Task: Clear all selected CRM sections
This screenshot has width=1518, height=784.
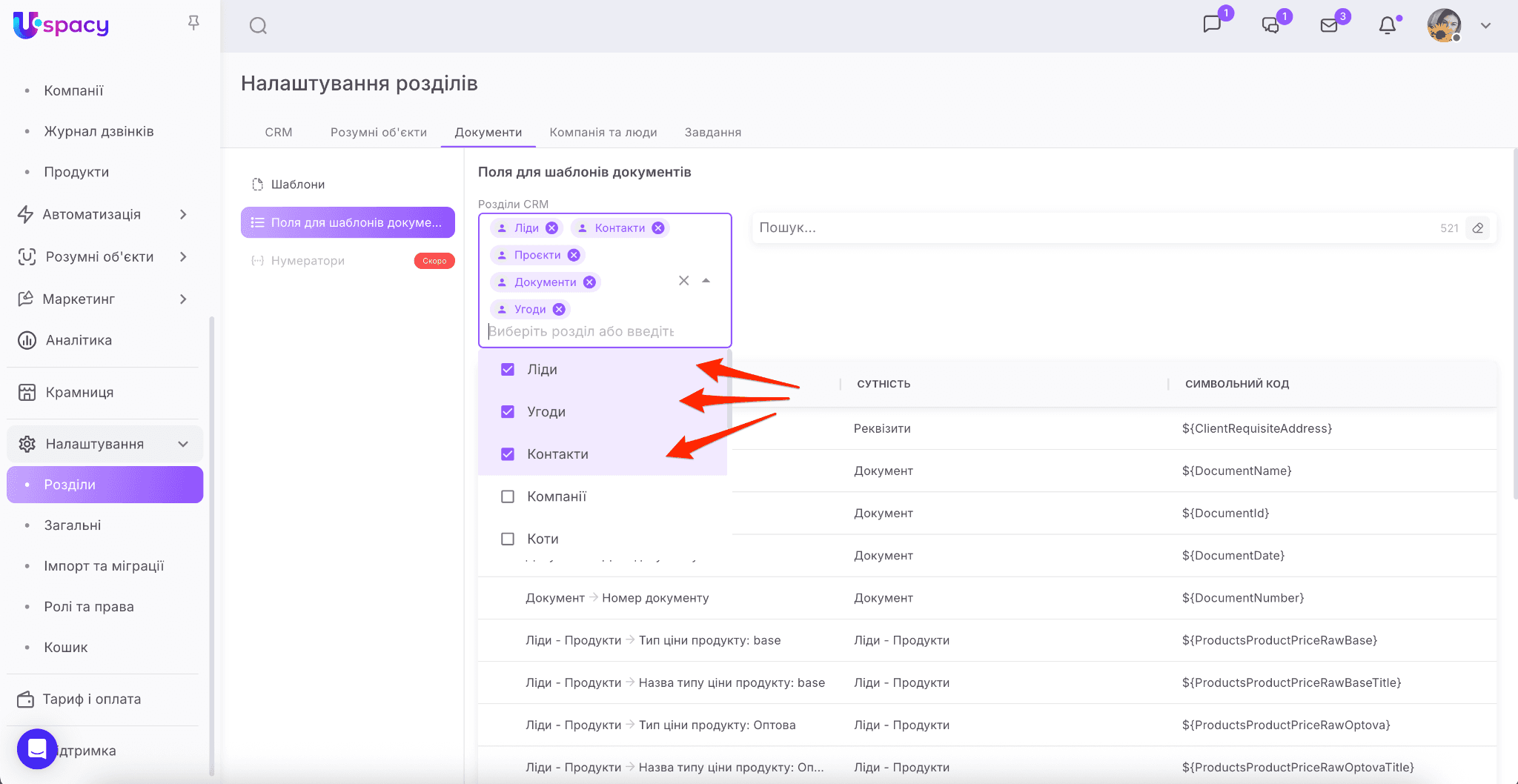Action: pyautogui.click(x=683, y=281)
